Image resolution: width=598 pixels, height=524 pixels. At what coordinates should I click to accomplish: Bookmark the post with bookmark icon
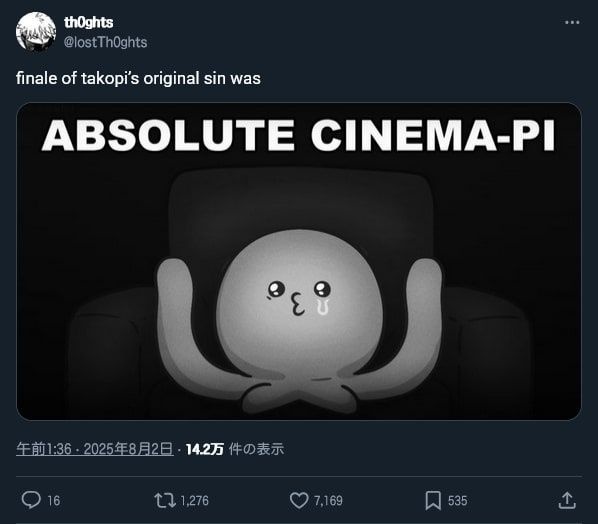pos(433,500)
